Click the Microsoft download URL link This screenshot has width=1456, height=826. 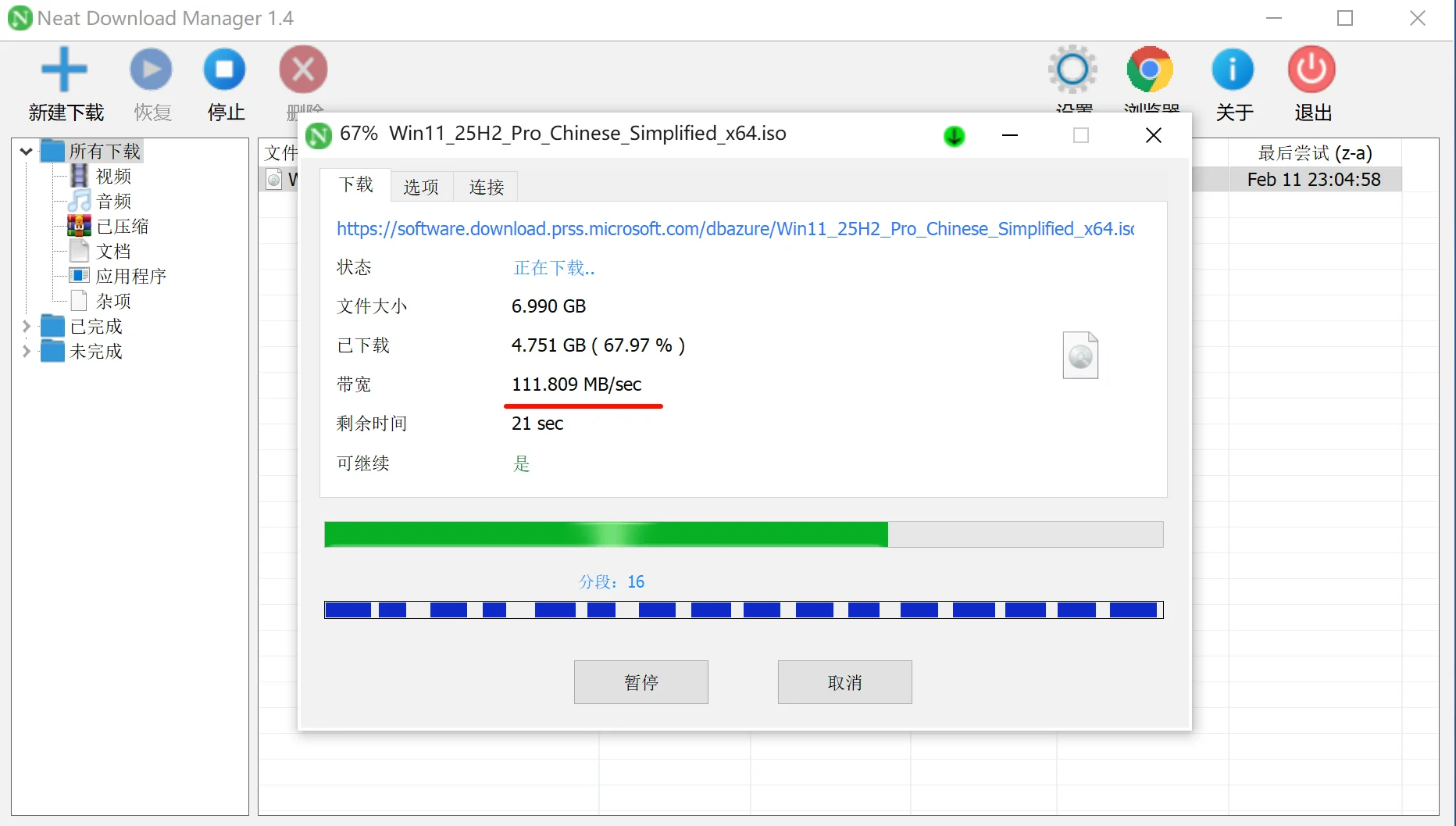[x=735, y=229]
